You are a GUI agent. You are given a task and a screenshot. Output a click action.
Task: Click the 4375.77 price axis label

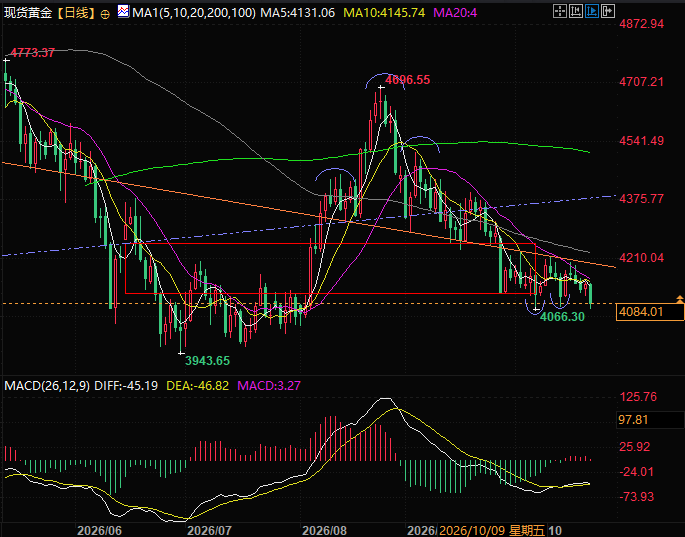coord(641,199)
